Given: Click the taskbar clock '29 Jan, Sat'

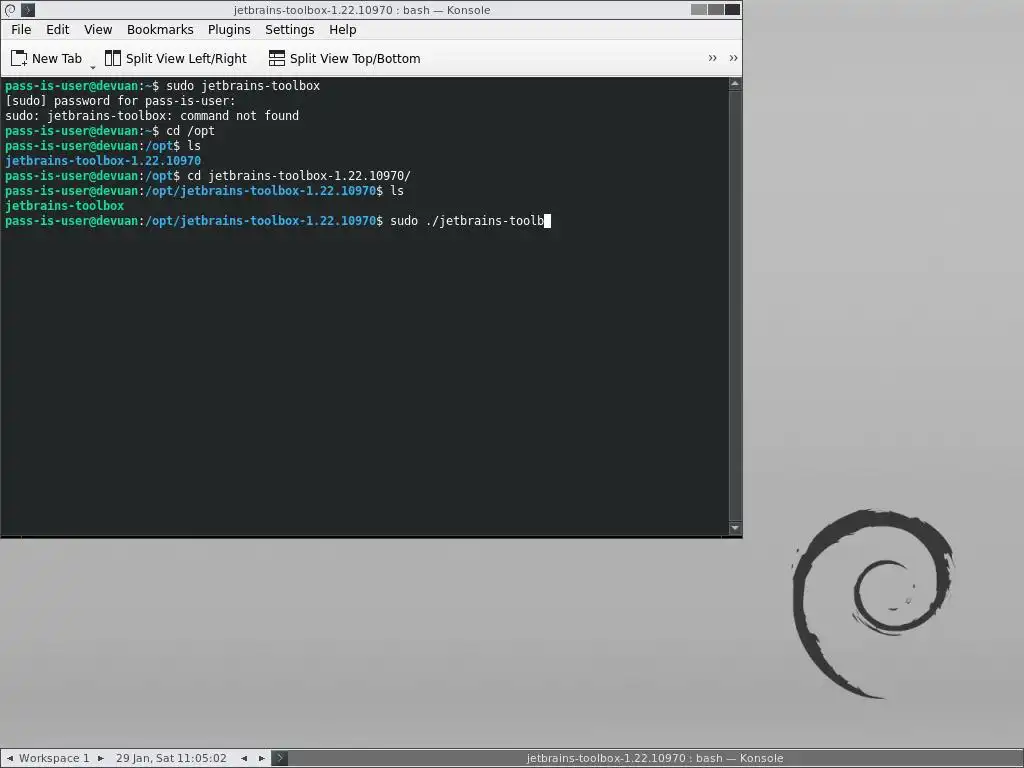Looking at the screenshot, I should coord(171,758).
